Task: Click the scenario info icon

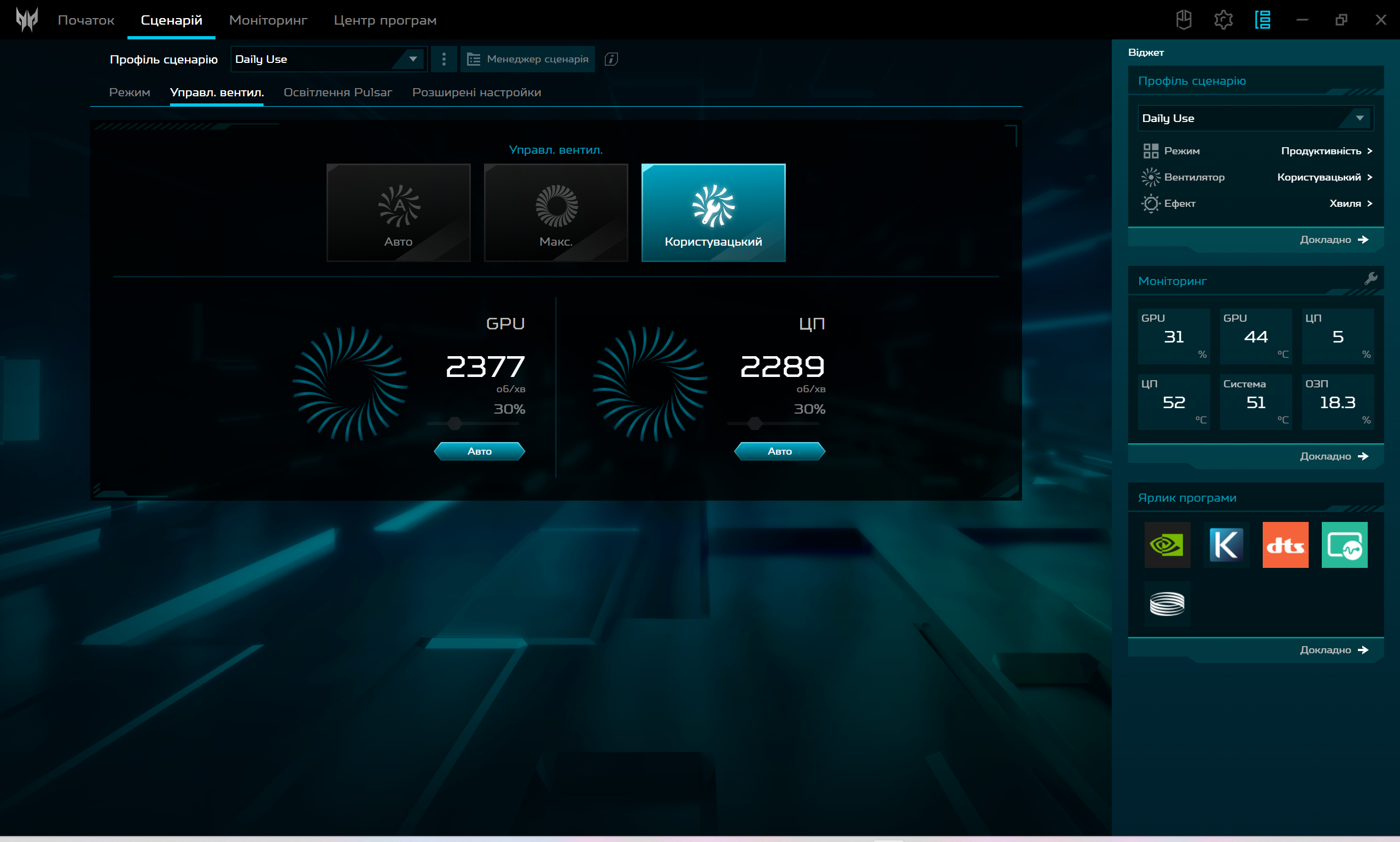Action: [x=611, y=59]
